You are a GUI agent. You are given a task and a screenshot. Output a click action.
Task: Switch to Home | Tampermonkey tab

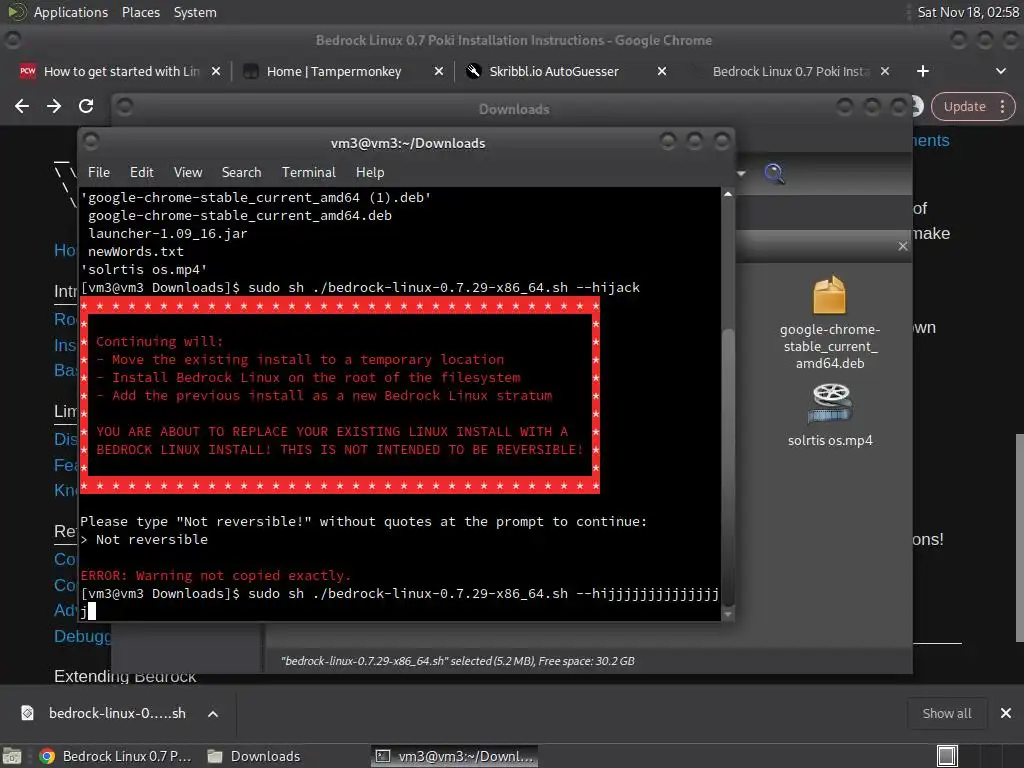click(334, 71)
